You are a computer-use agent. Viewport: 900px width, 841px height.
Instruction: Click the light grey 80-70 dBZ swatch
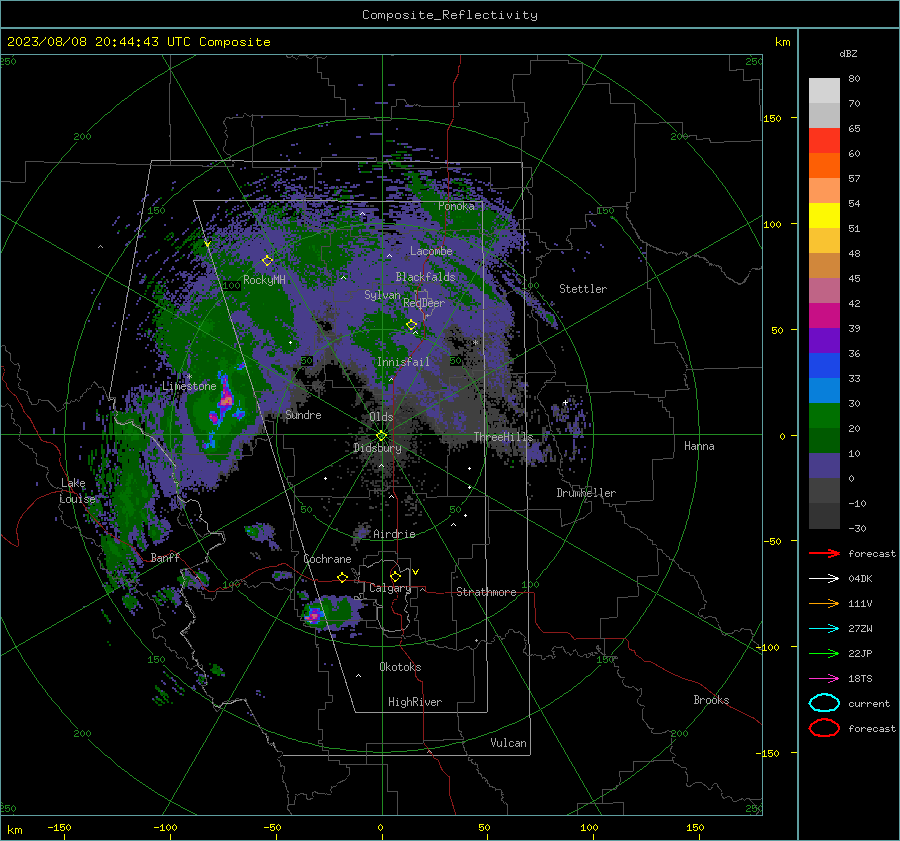pyautogui.click(x=824, y=90)
